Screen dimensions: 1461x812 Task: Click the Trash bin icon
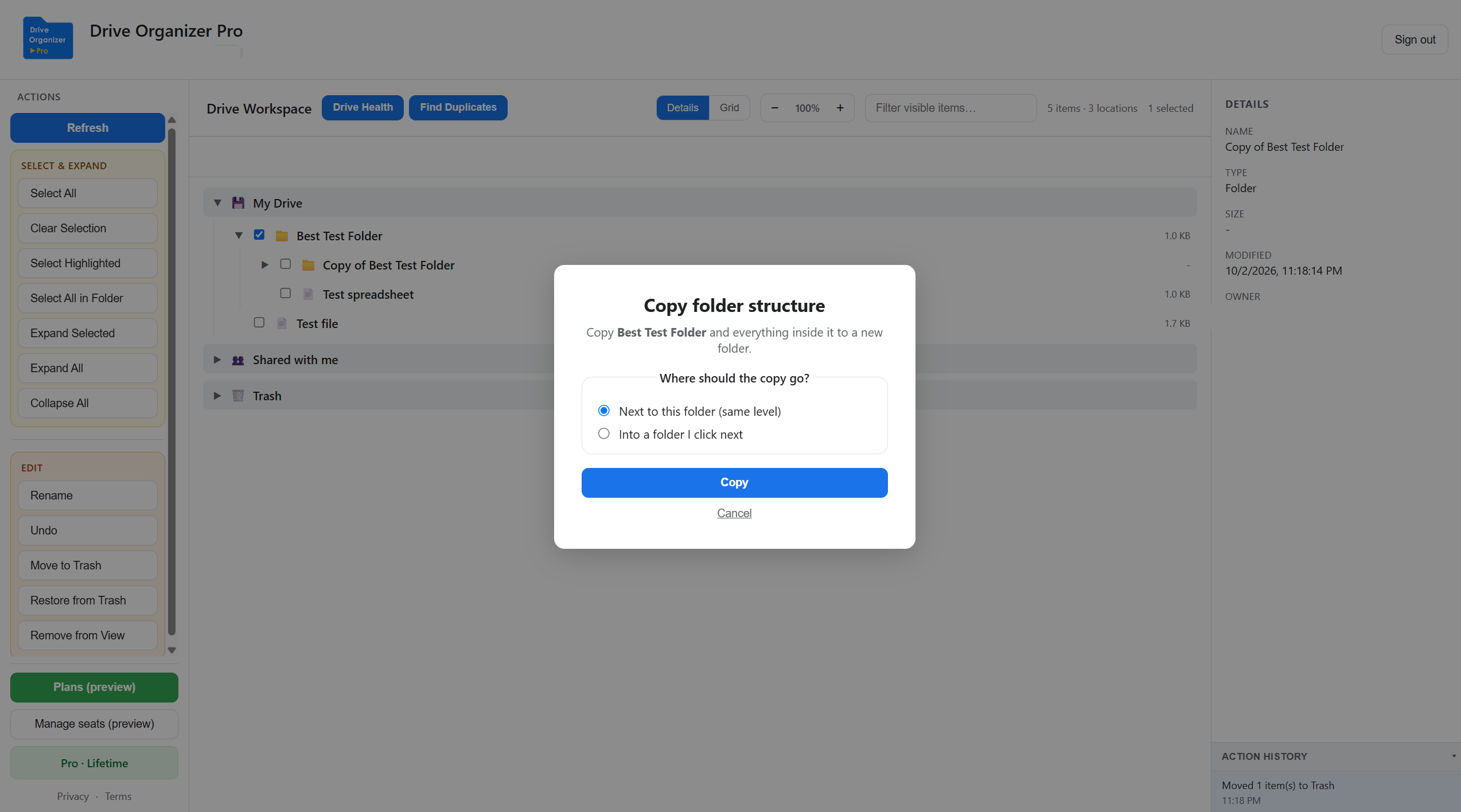[238, 396]
